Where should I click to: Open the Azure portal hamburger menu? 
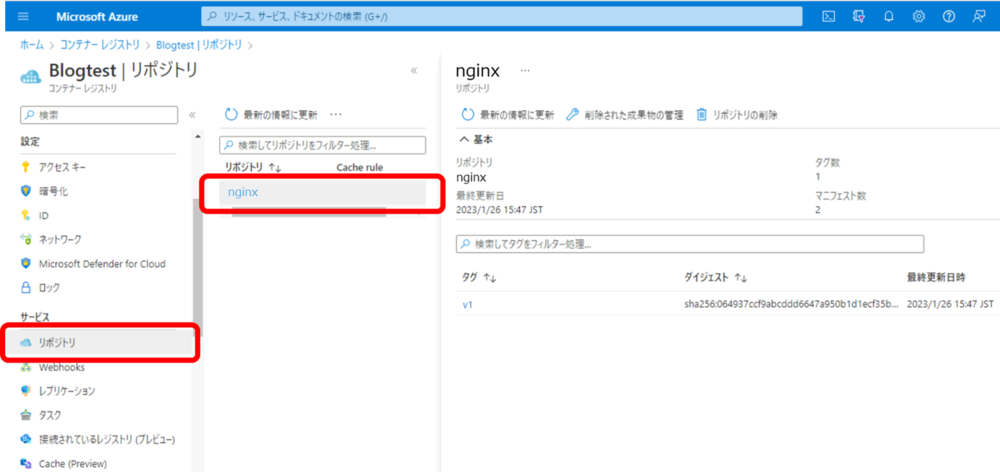tap(24, 17)
